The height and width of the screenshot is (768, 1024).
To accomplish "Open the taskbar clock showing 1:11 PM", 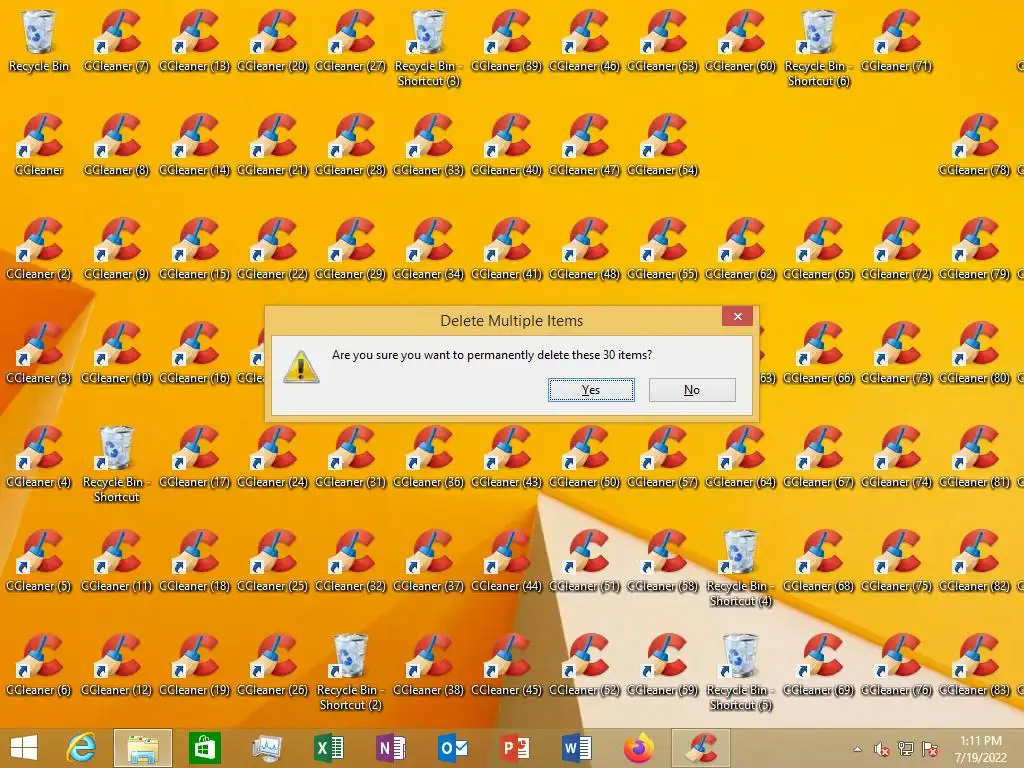I will [980, 749].
